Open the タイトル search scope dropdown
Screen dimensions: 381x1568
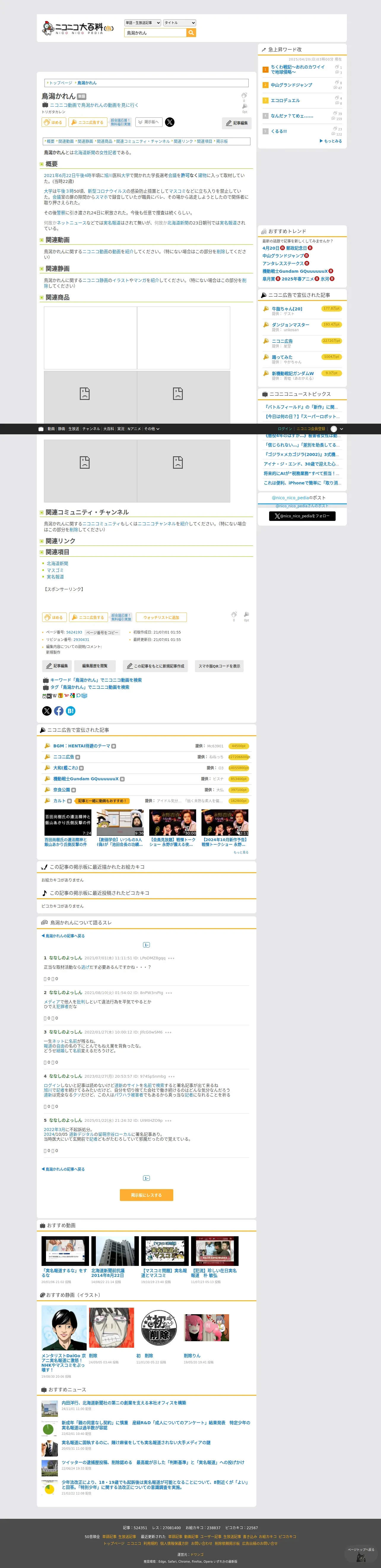179,23
